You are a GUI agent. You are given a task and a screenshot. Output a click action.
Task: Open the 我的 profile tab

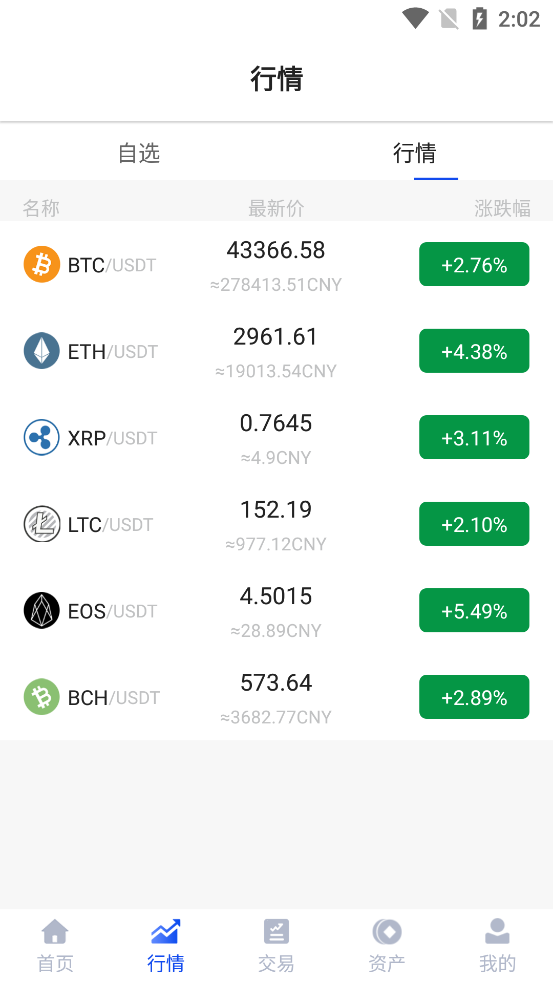click(498, 946)
